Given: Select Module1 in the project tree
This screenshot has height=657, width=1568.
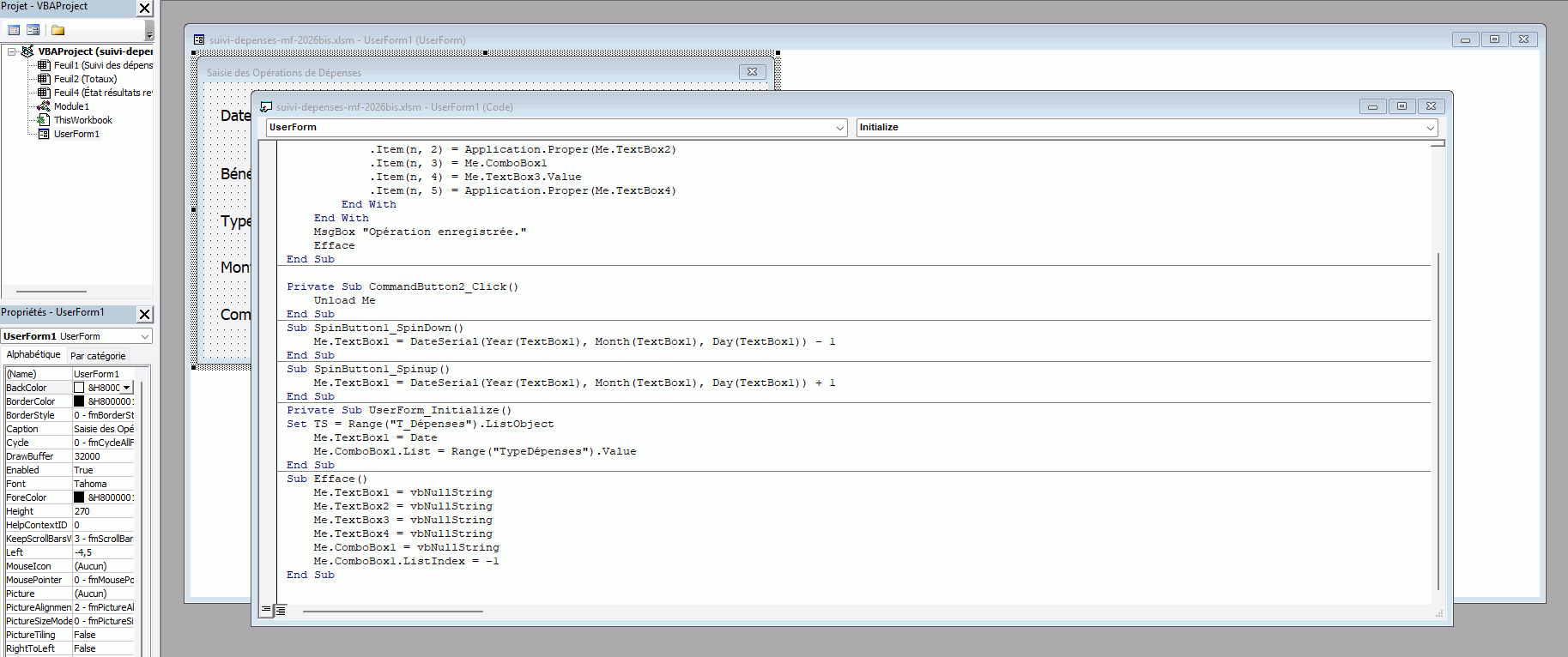Looking at the screenshot, I should [x=71, y=106].
